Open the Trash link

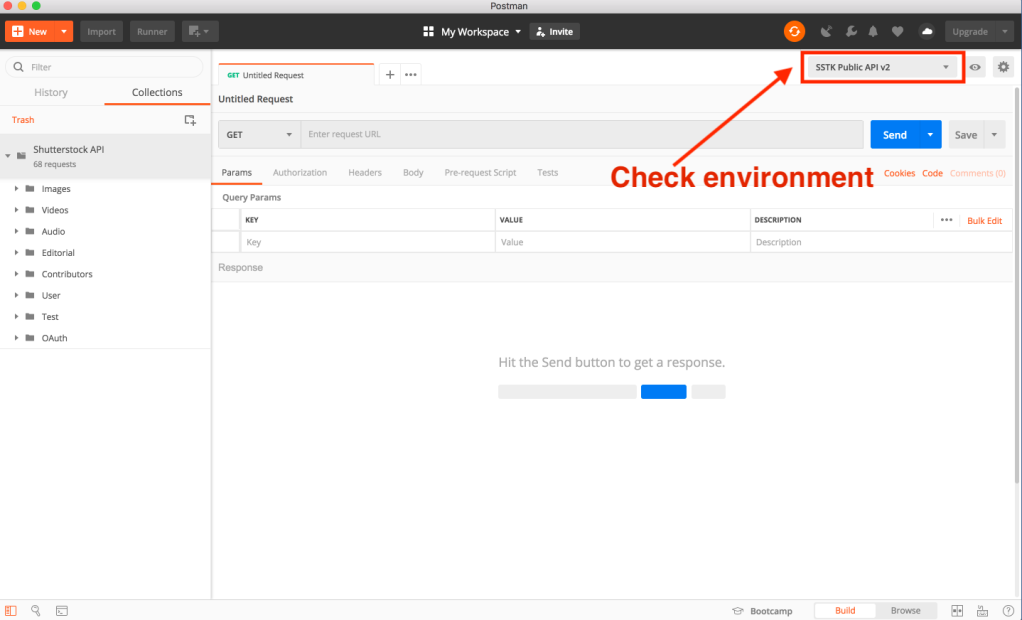23,120
